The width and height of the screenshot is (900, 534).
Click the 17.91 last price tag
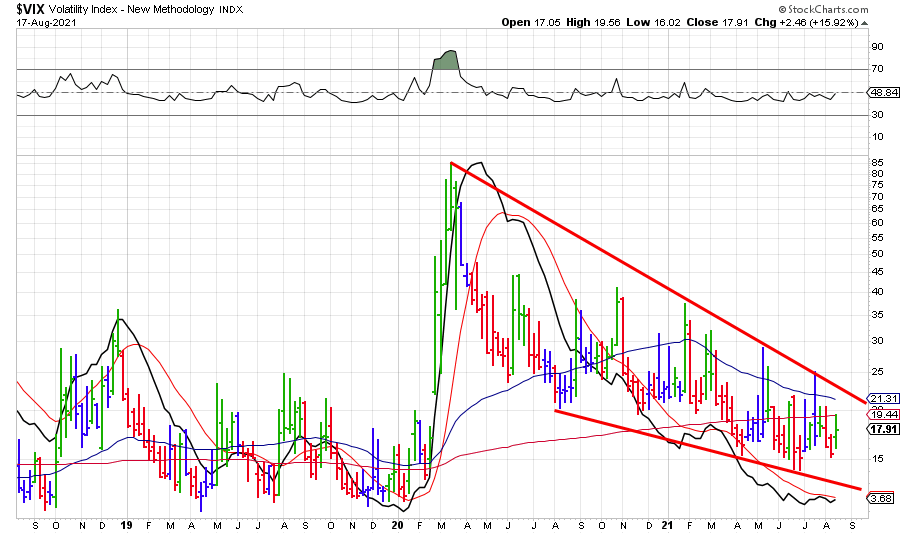[881, 429]
